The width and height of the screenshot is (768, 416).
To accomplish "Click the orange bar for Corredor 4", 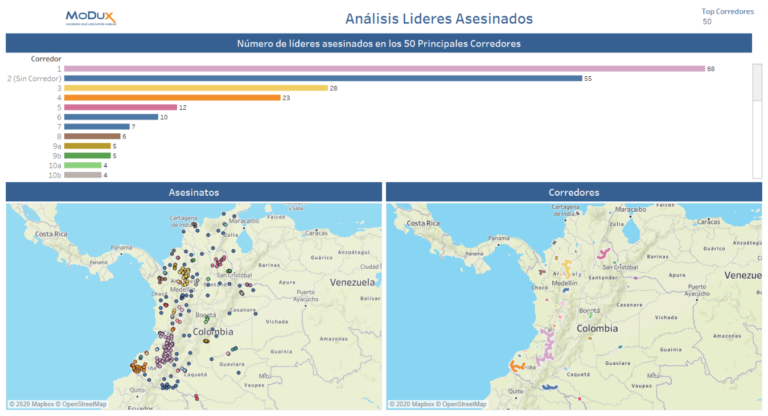I will (x=172, y=98).
